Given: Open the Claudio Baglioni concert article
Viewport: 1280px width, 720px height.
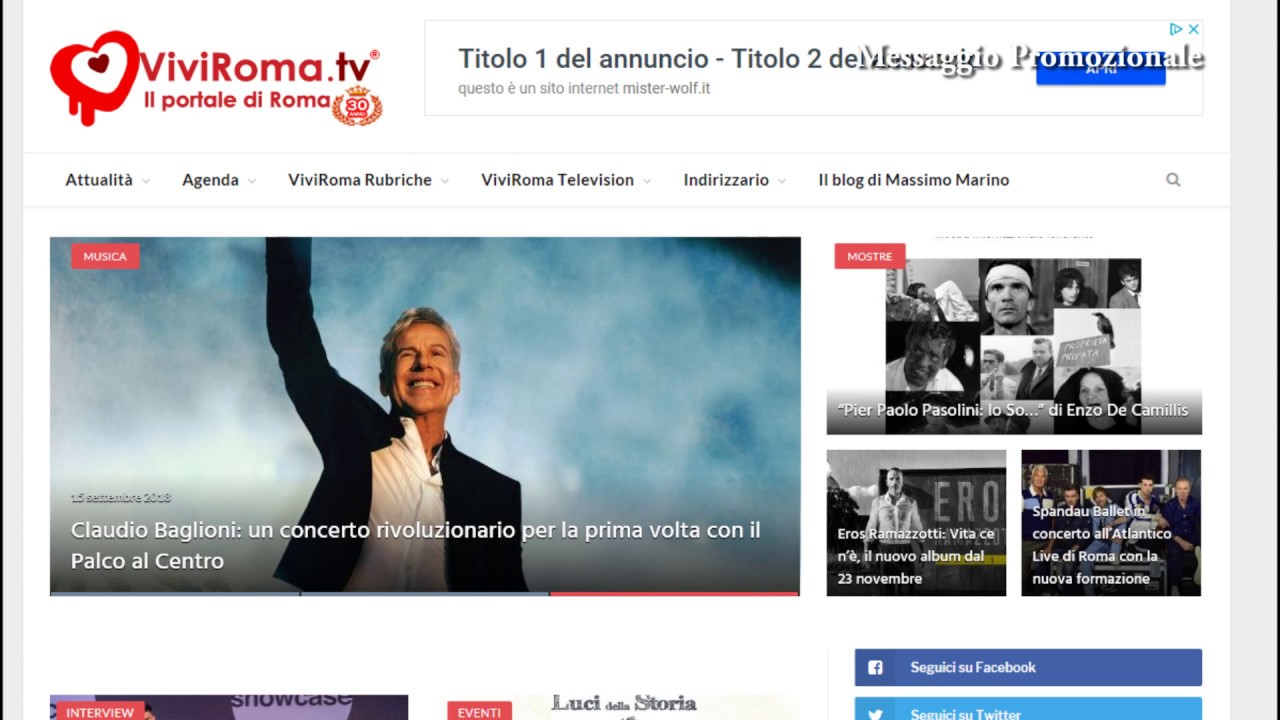Looking at the screenshot, I should click(x=415, y=545).
